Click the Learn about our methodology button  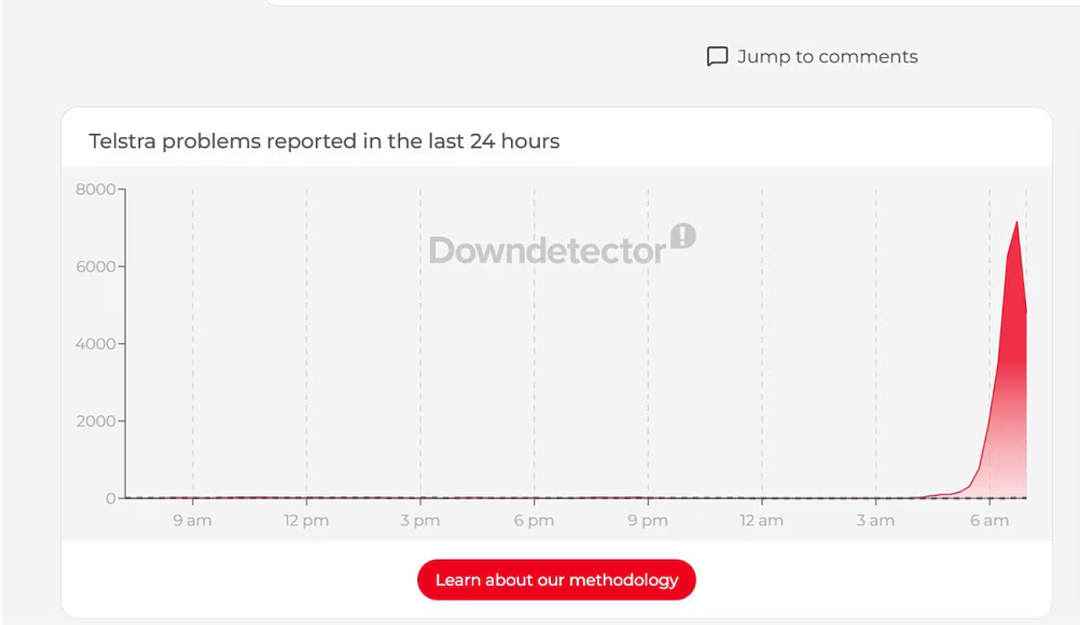click(x=557, y=580)
